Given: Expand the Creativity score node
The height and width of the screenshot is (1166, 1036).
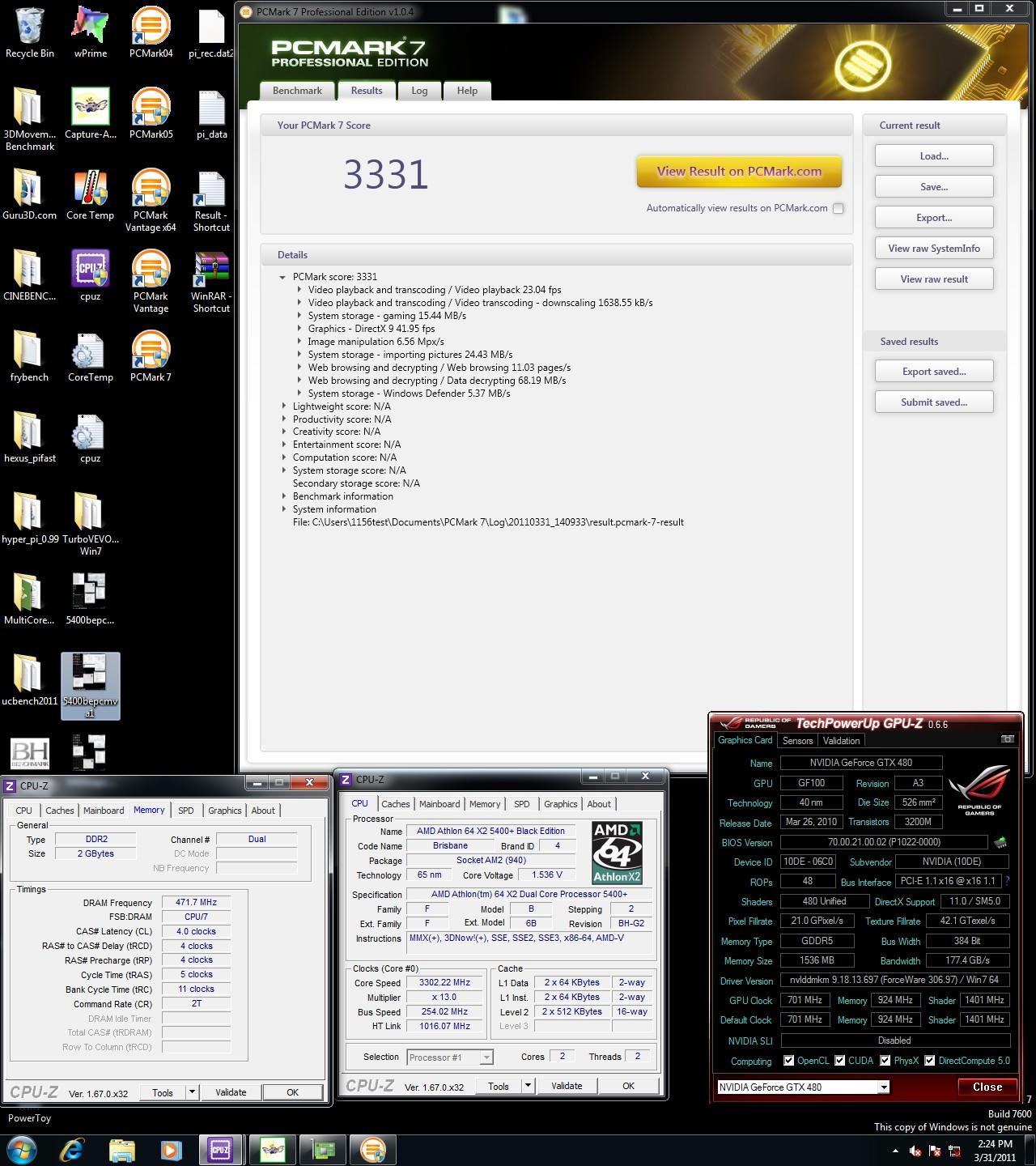Looking at the screenshot, I should [x=284, y=432].
